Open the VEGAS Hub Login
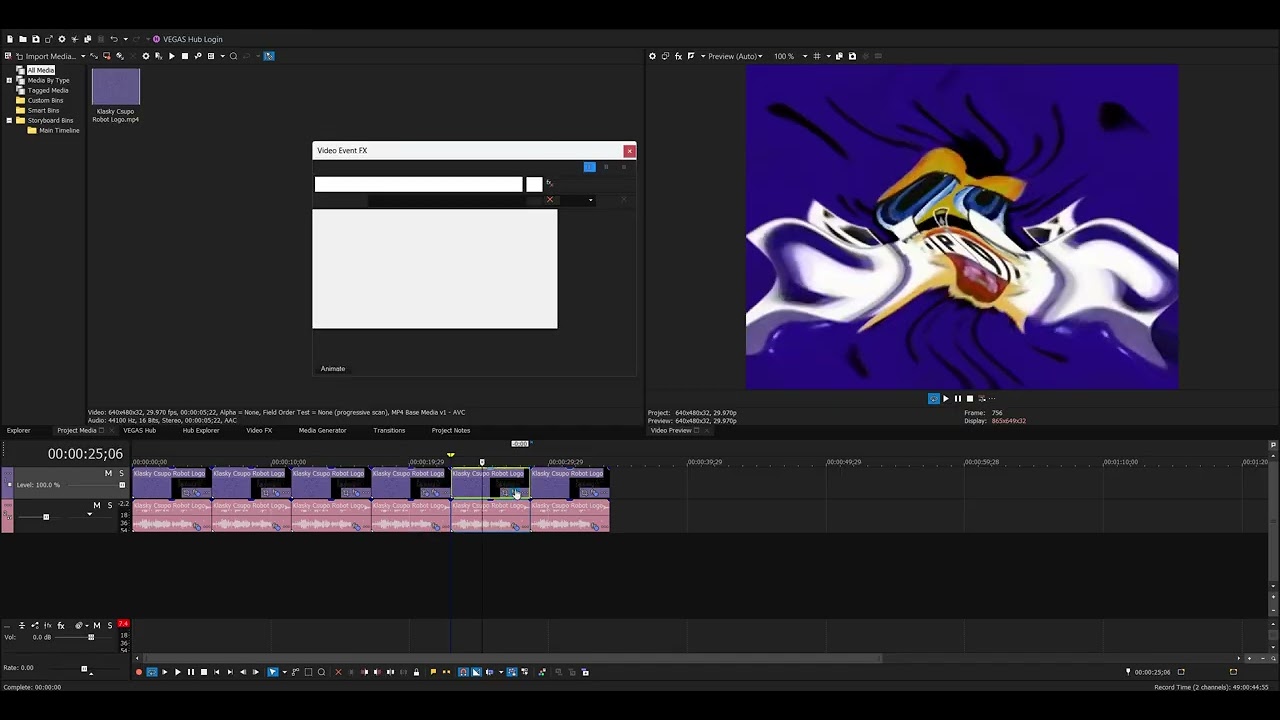 pos(187,39)
